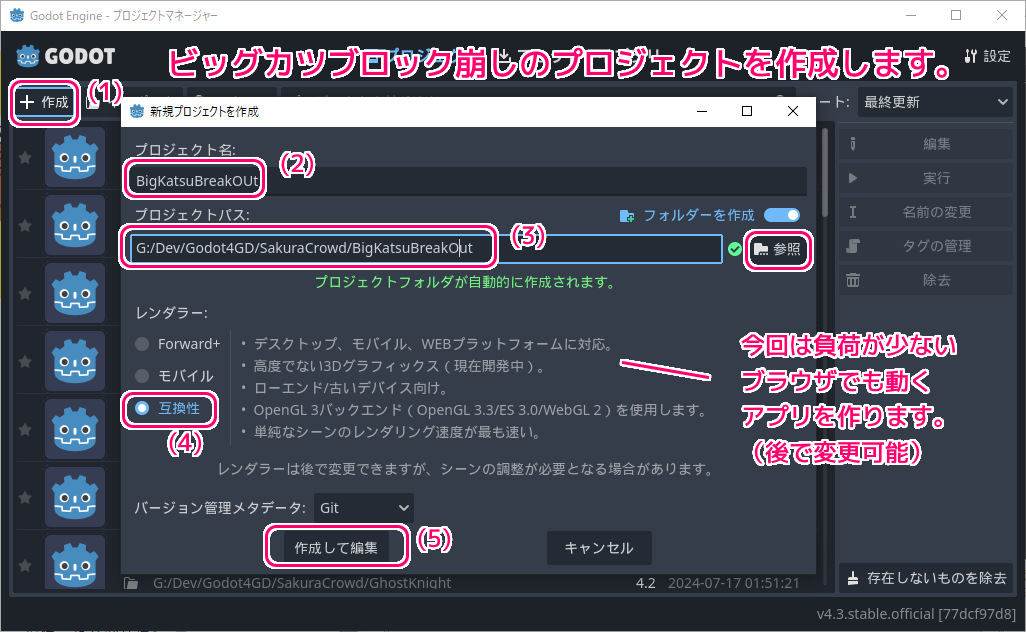The image size is (1026, 632).
Task: Click the タグの管理 button
Action: (x=926, y=246)
